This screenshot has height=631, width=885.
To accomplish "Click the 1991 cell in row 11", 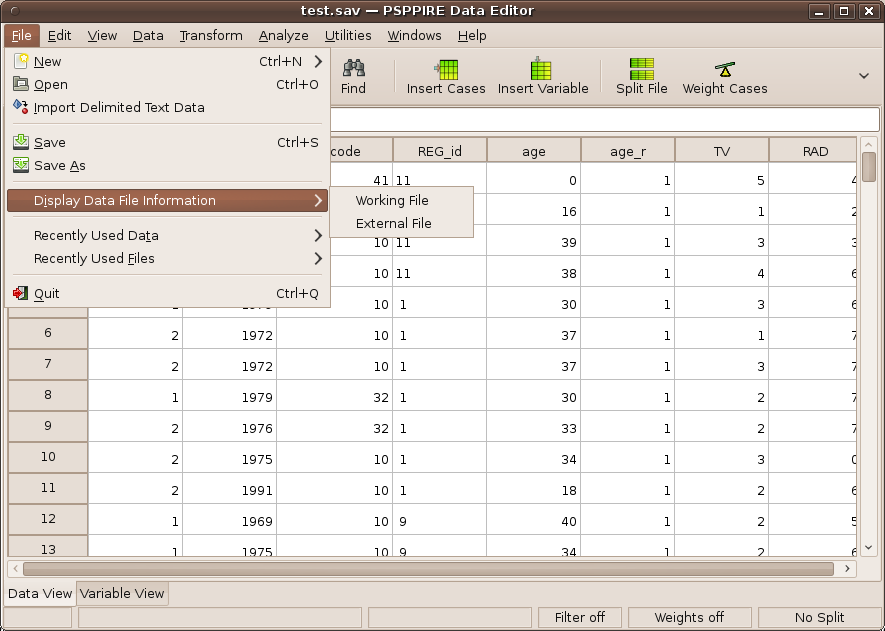I will click(230, 490).
